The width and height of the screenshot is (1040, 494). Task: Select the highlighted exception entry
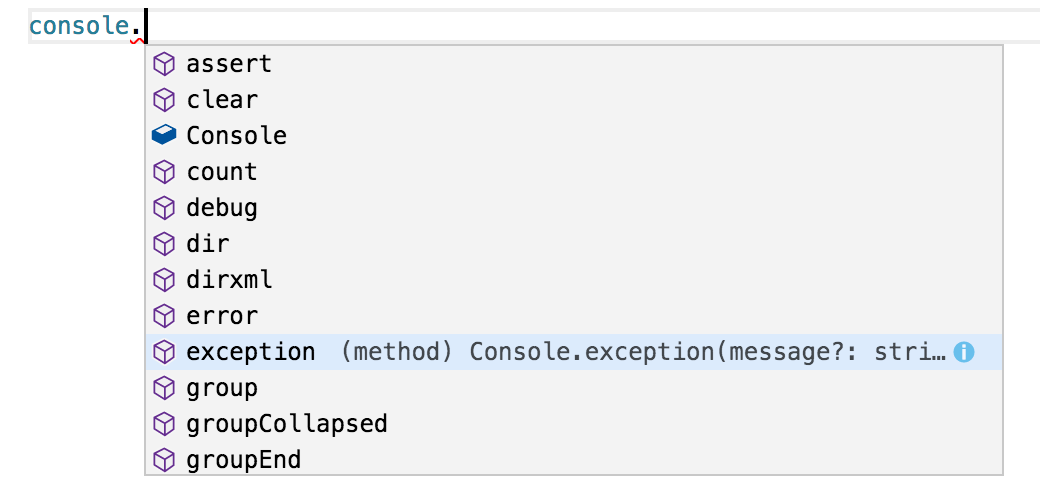coord(574,351)
